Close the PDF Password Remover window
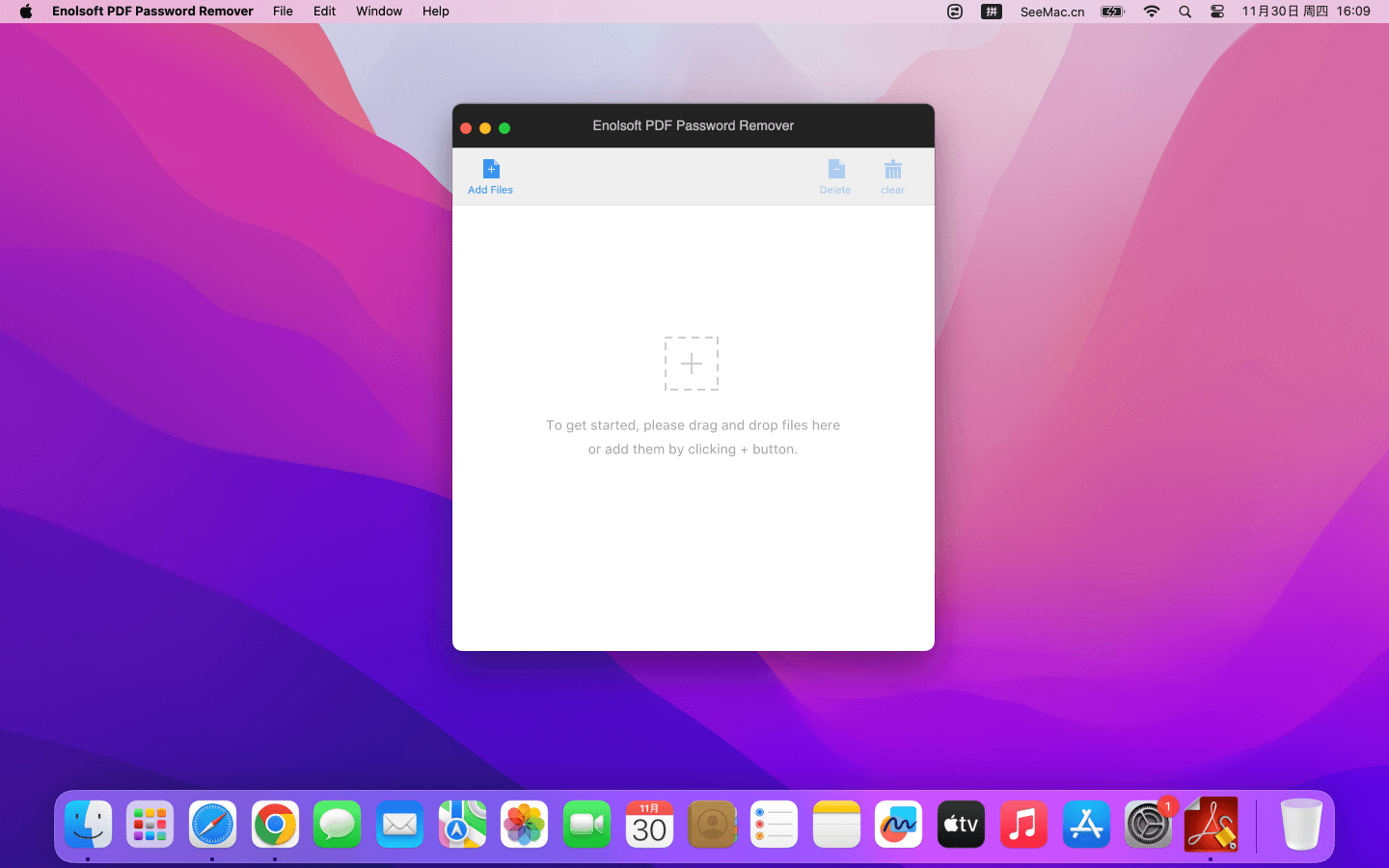 click(x=466, y=128)
